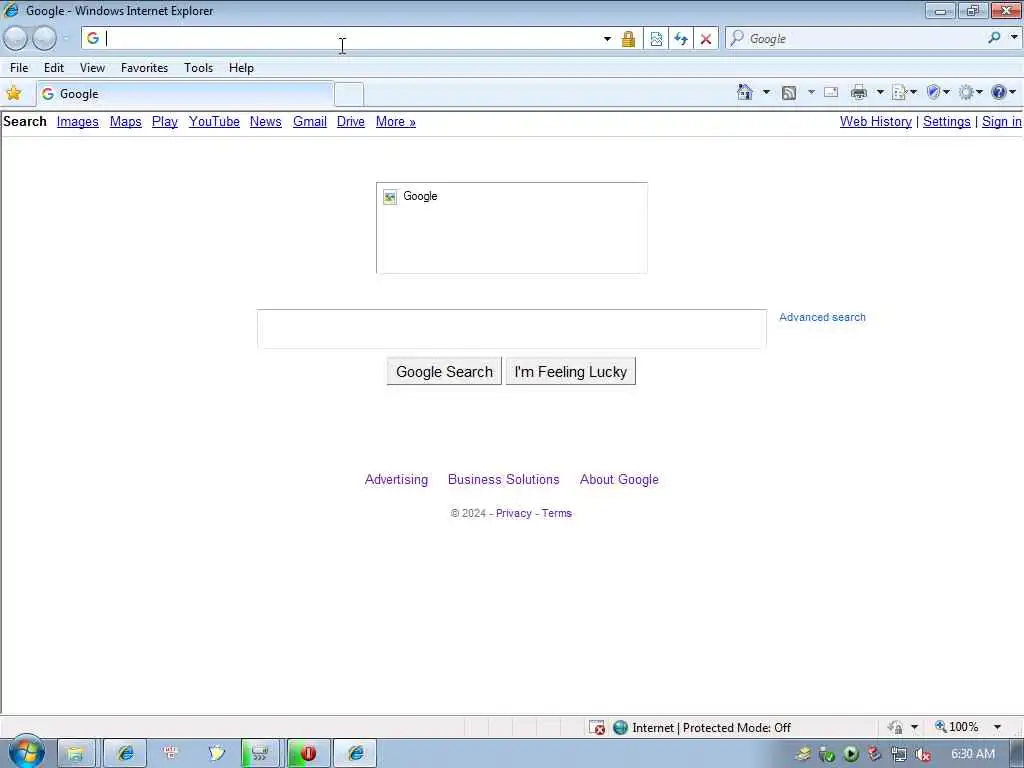Open the Images link
Viewport: 1024px width, 768px height.
pos(78,121)
